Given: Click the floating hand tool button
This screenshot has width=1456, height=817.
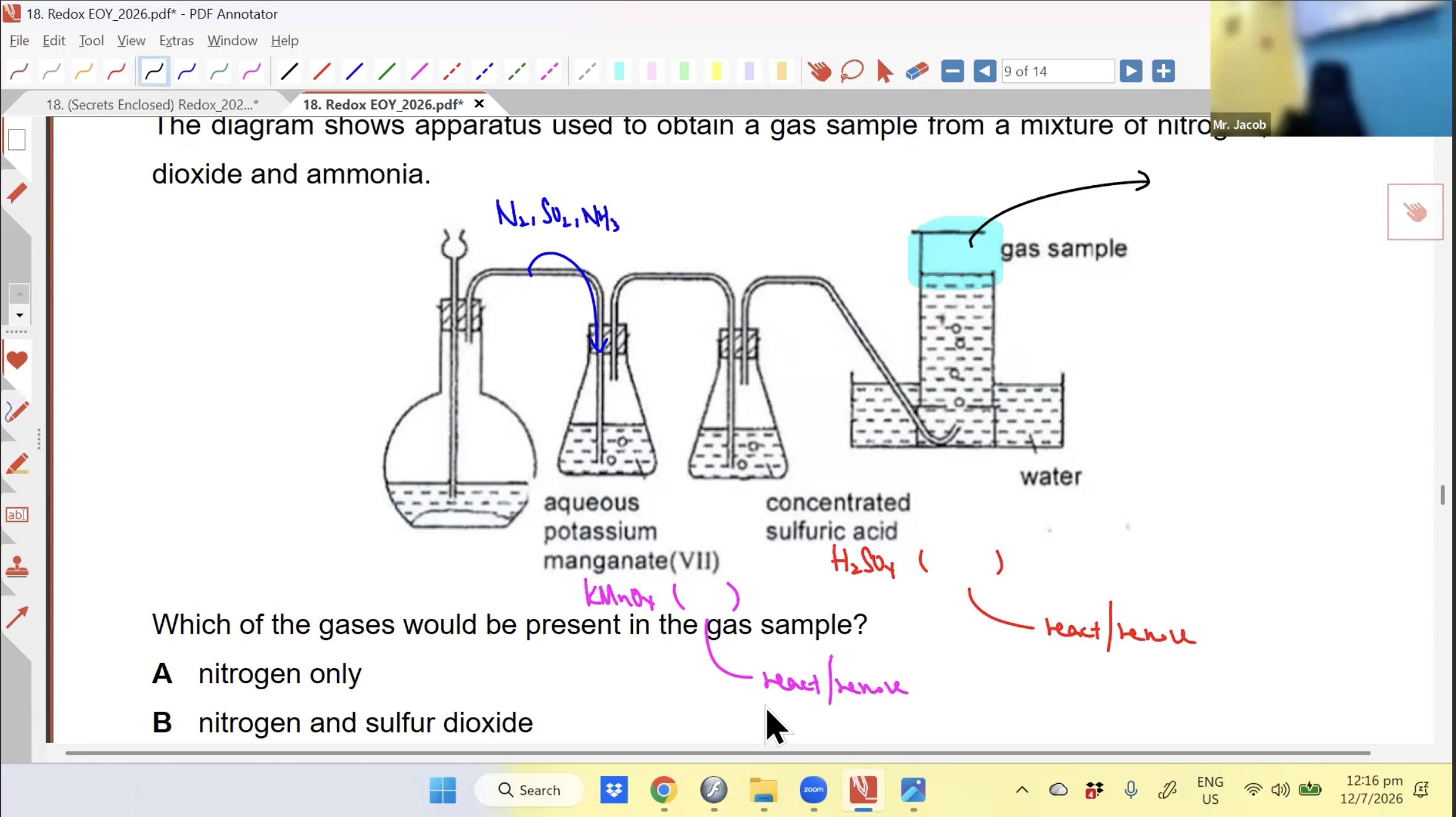Looking at the screenshot, I should (x=1415, y=212).
